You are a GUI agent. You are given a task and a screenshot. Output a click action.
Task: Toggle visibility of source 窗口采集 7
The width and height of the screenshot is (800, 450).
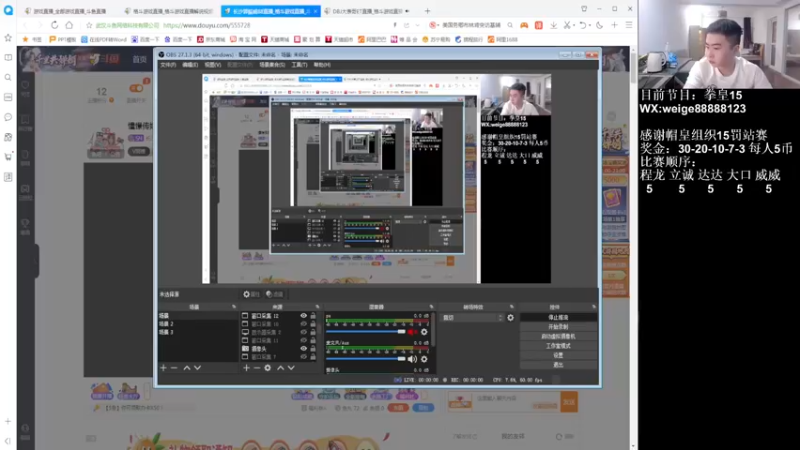point(304,357)
